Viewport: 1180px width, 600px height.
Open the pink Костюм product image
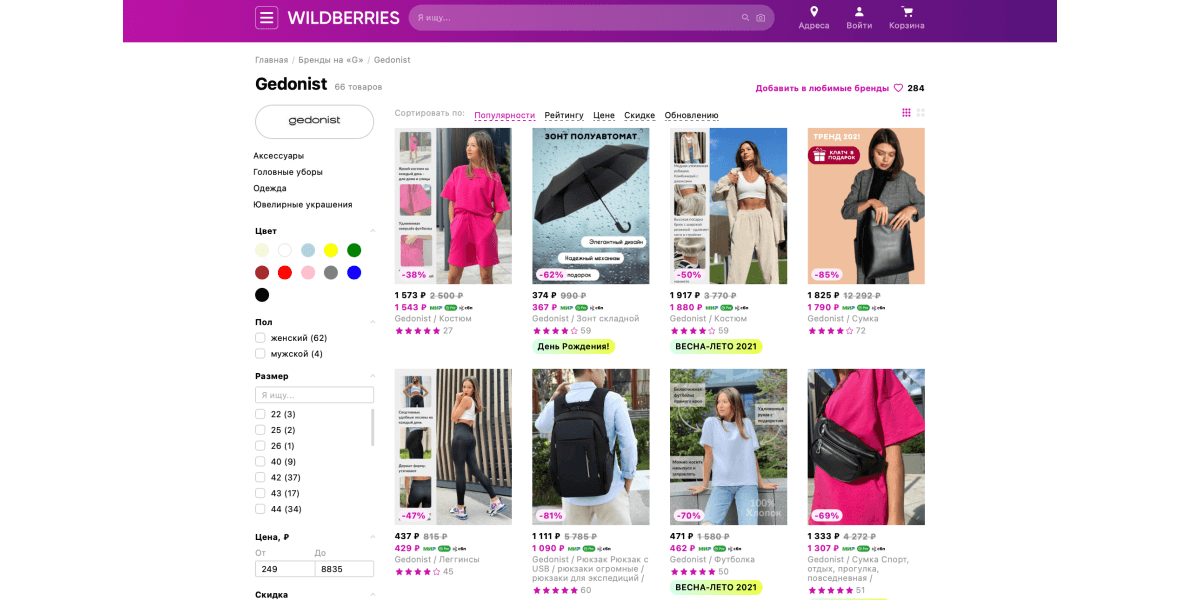coord(454,206)
